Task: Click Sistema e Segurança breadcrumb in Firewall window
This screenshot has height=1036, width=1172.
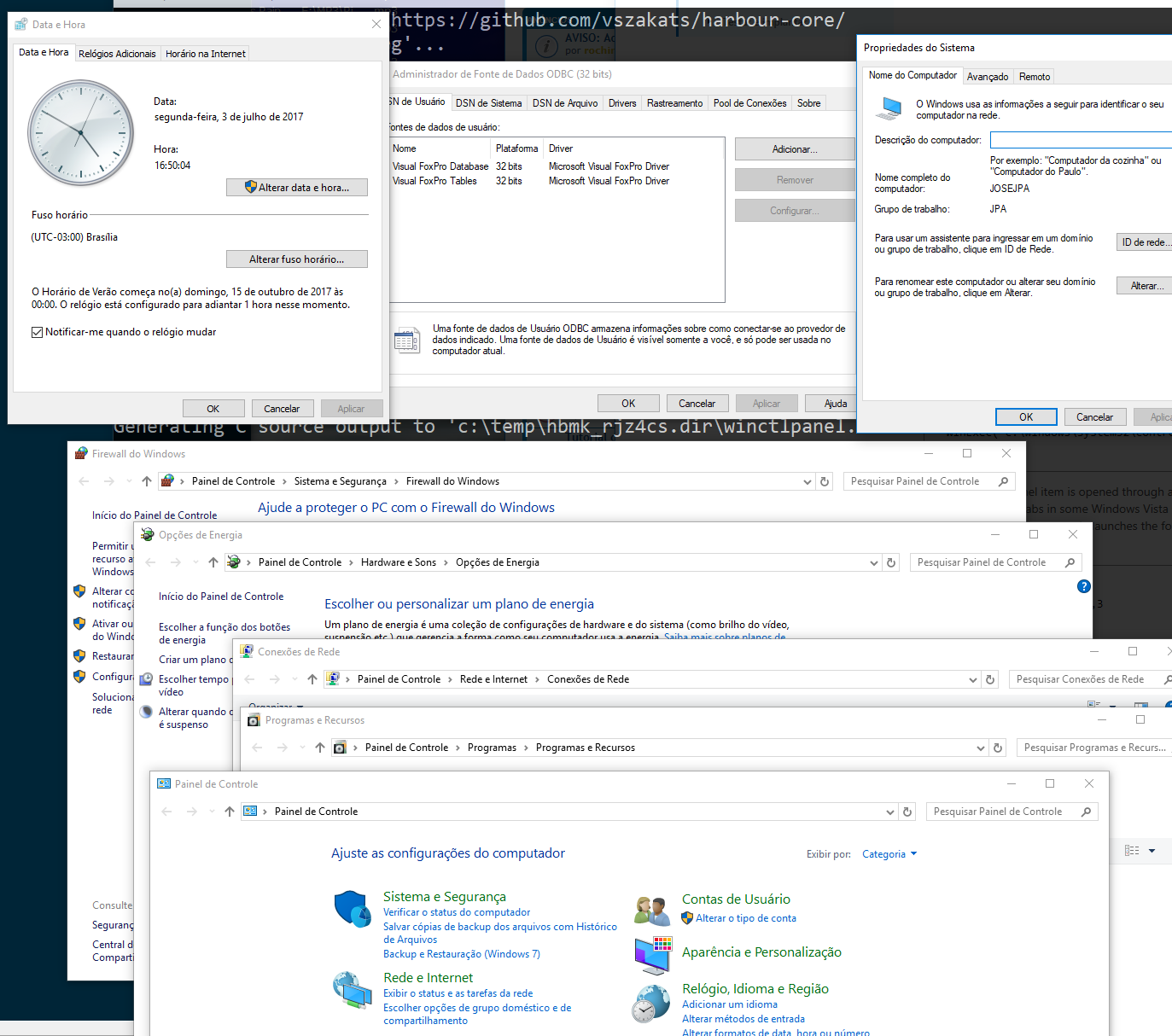Action: click(341, 481)
